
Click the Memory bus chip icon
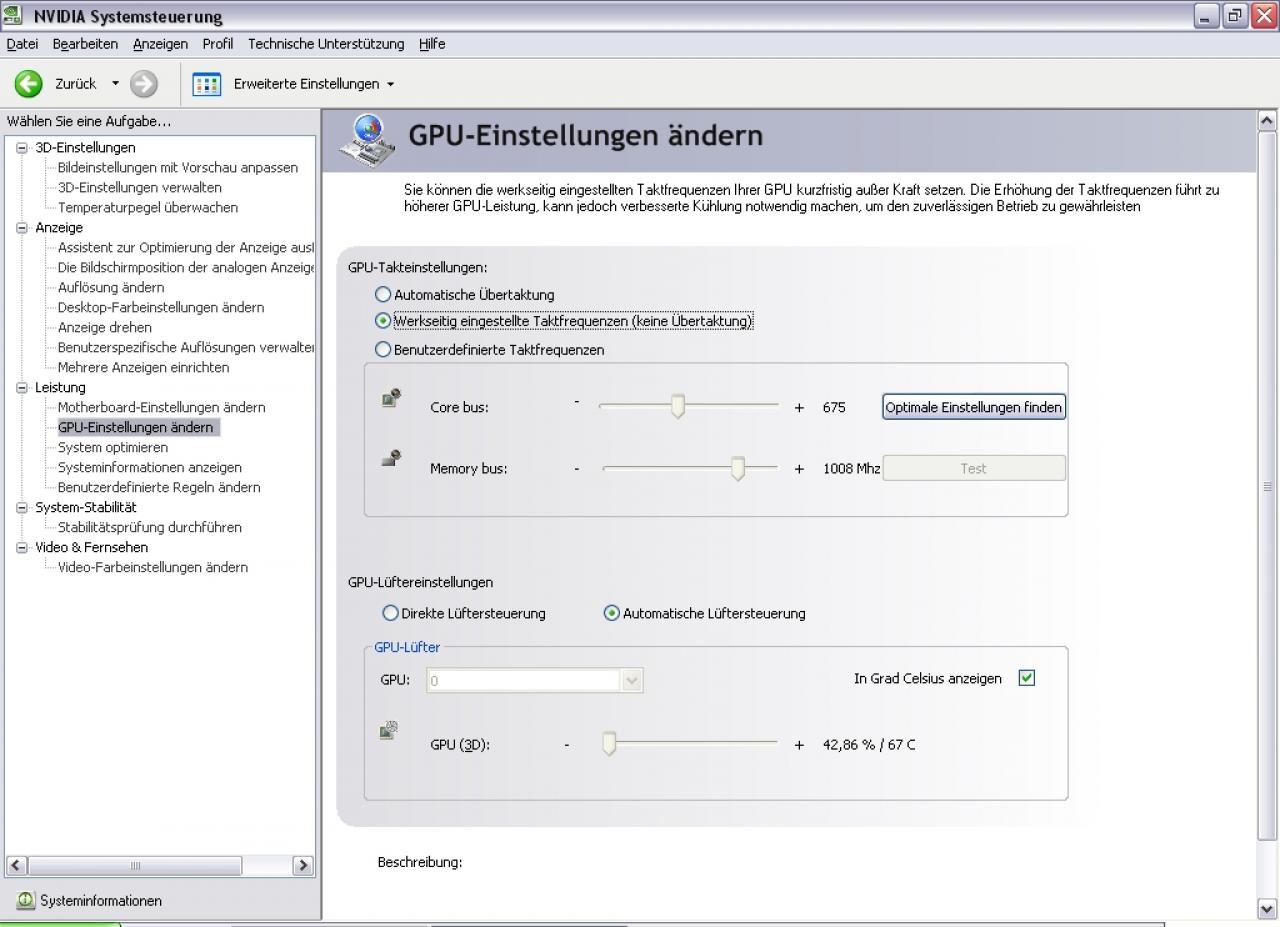[391, 458]
